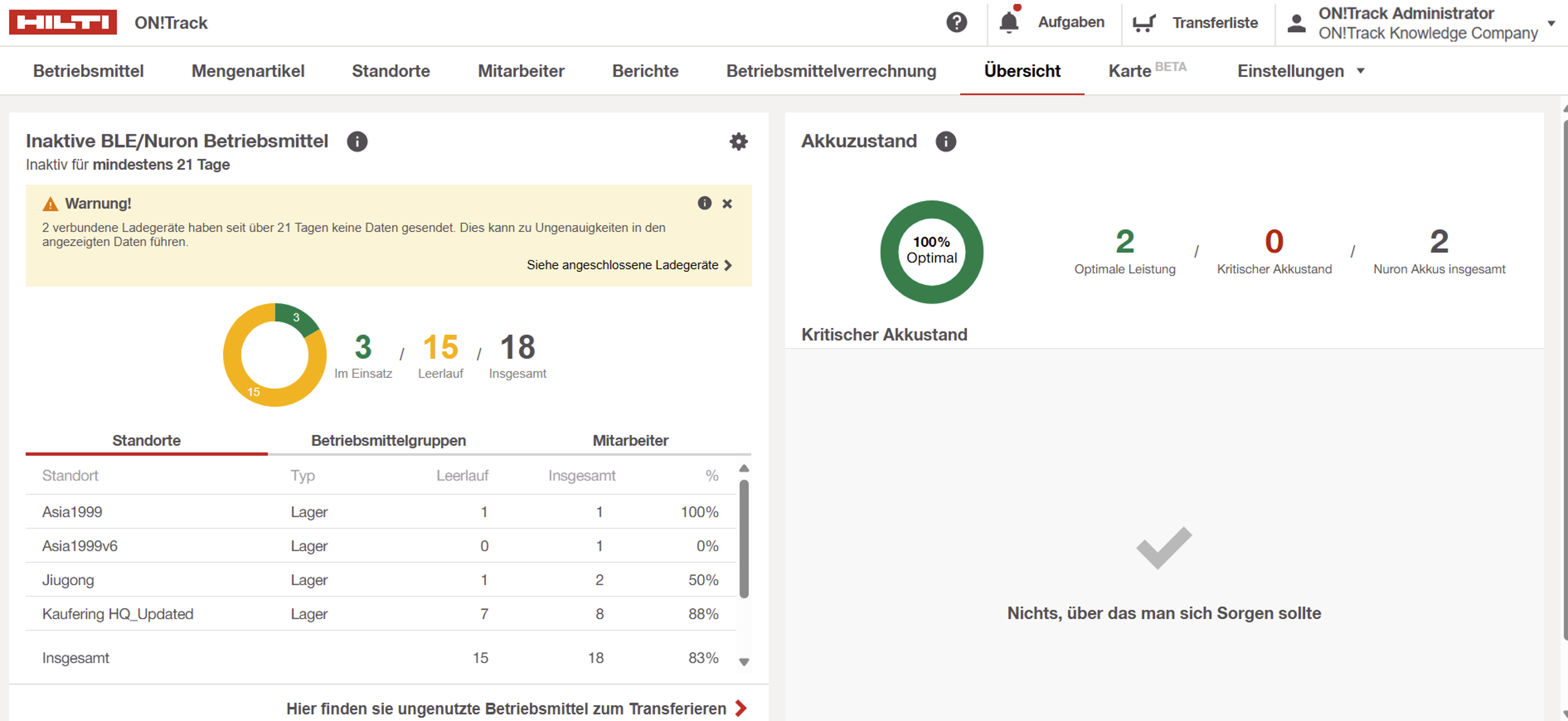
Task: Go to Mengenartikel tab
Action: [248, 71]
